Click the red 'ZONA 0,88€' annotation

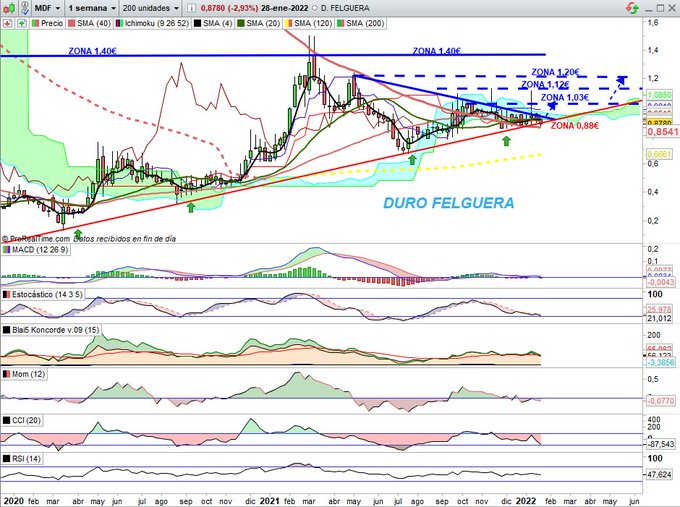pyautogui.click(x=575, y=126)
